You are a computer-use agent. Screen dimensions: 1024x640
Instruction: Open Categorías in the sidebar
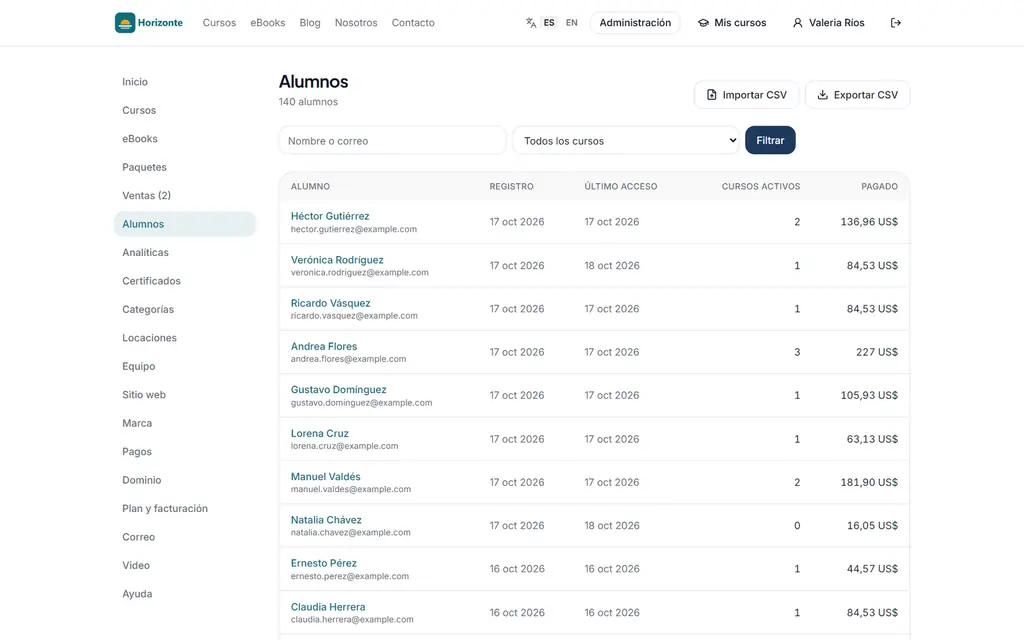point(185,310)
